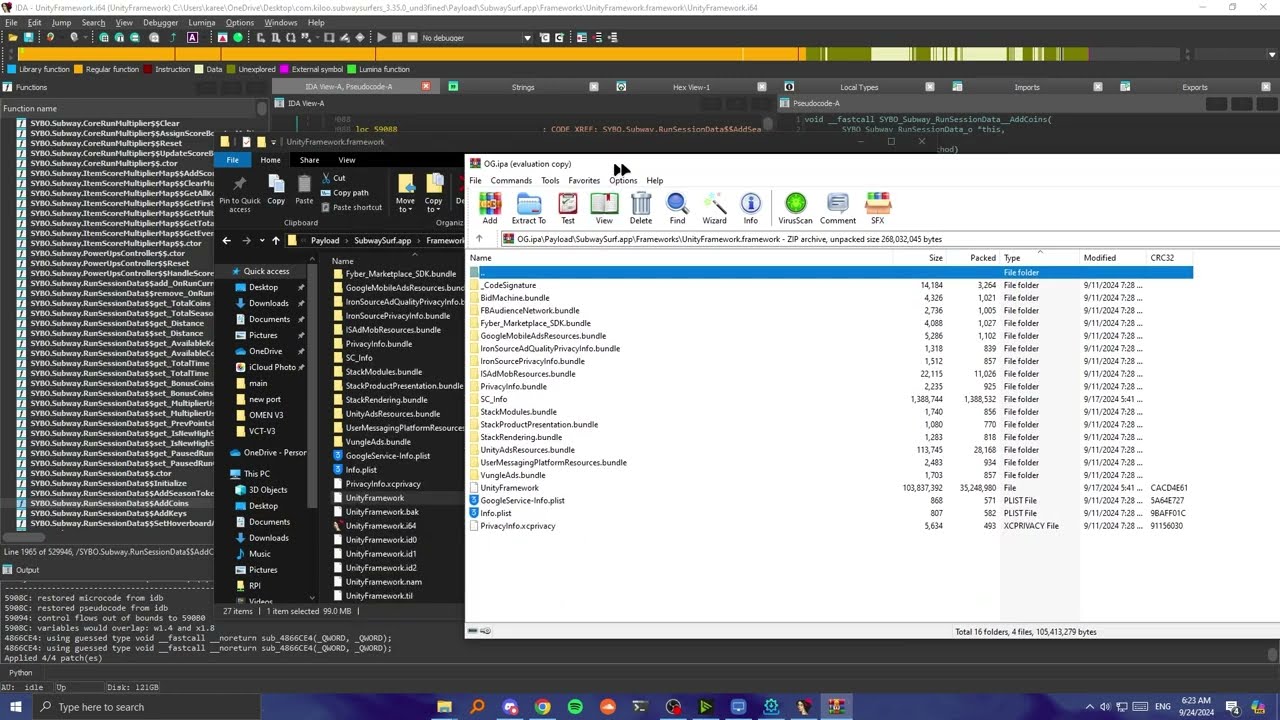Click the Explorer back arrow button
The width and height of the screenshot is (1280, 720).
point(227,240)
